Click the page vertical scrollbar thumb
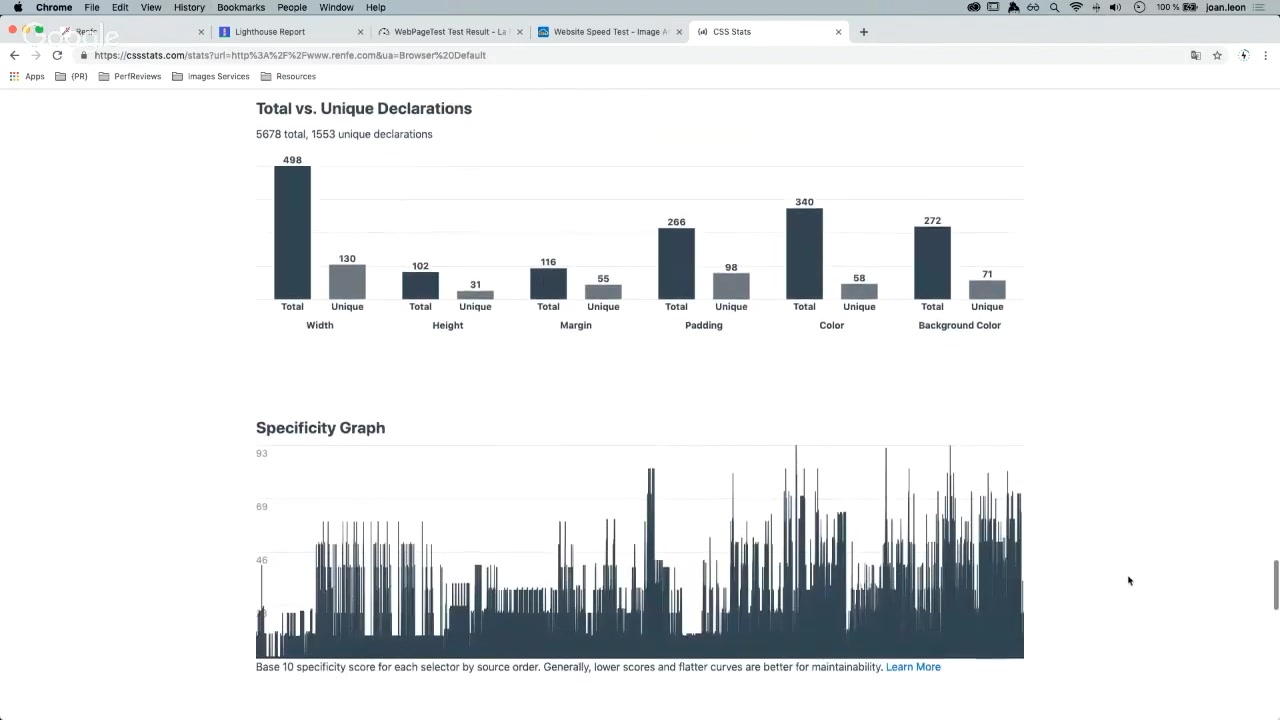Screen dimensions: 1280x720 pos(1275,585)
